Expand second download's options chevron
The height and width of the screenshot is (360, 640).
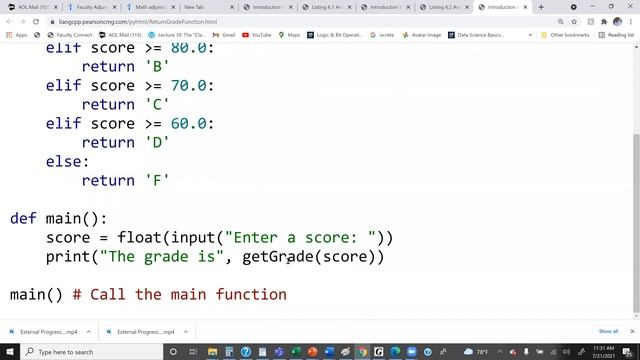(186, 332)
